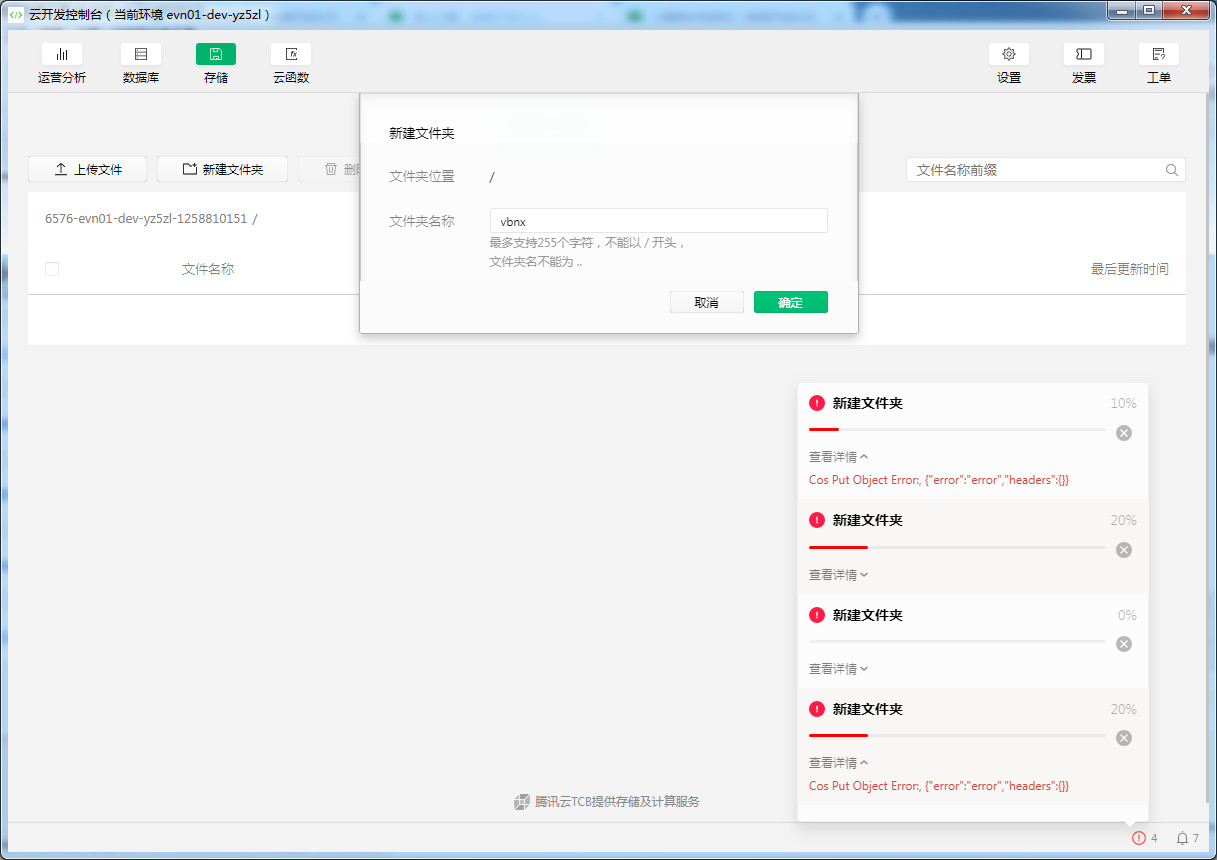Viewport: 1217px width, 860px height.
Task: Click the 上传文件 upload button
Action: [x=88, y=170]
